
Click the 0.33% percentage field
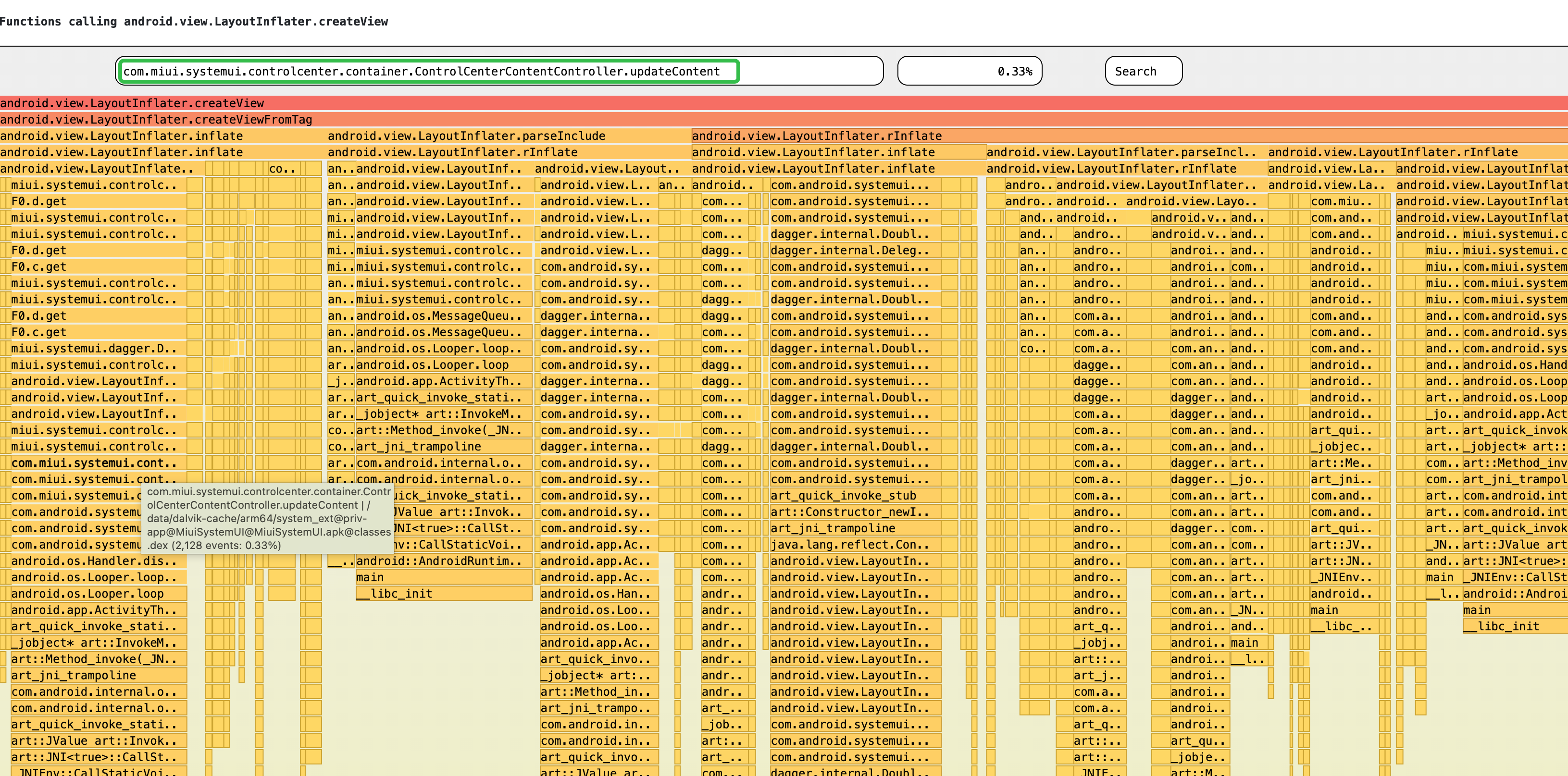pos(970,71)
